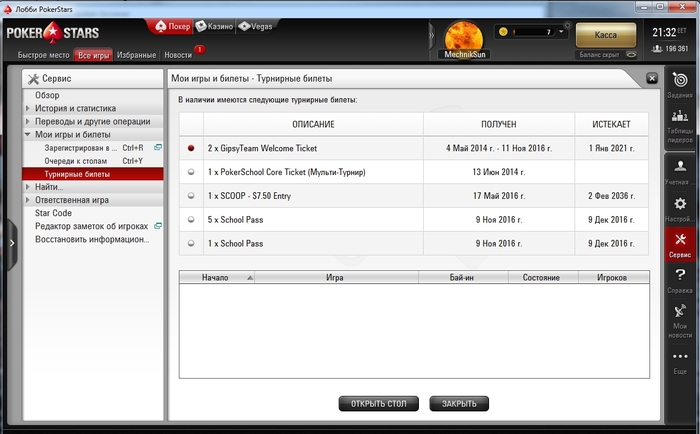
Task: Open the Быстрое место tab
Action: pyautogui.click(x=43, y=55)
